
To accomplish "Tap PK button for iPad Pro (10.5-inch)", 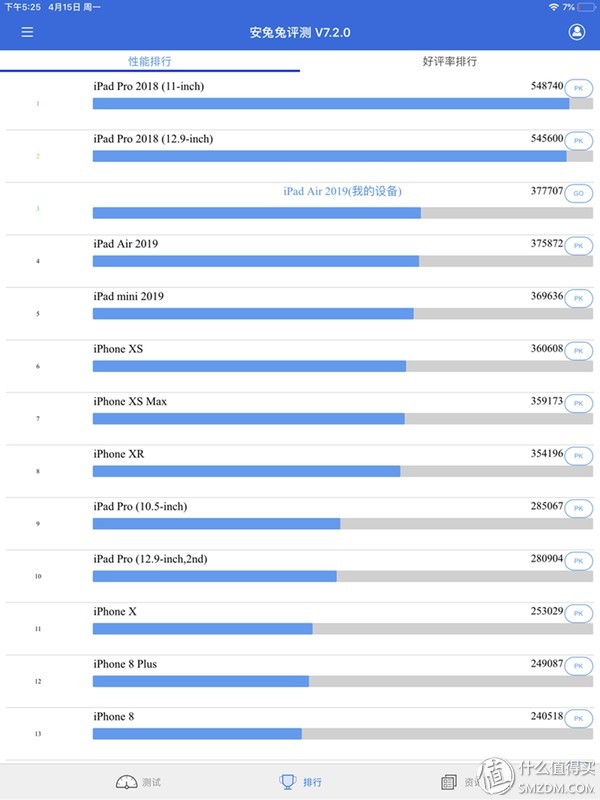I will point(578,509).
